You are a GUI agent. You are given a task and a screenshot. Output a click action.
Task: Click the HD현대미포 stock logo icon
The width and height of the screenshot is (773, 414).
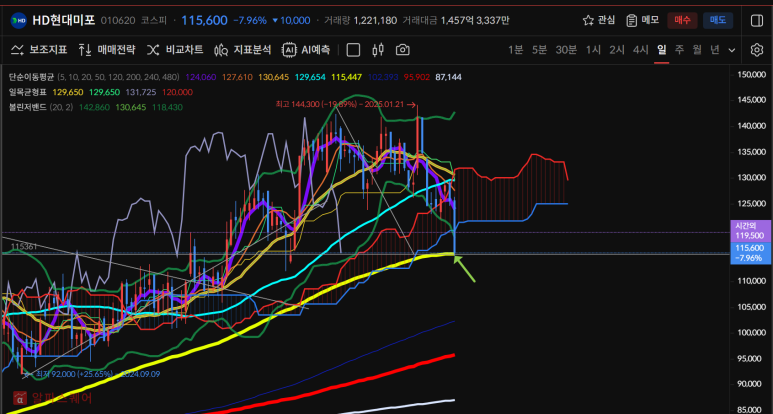point(19,20)
